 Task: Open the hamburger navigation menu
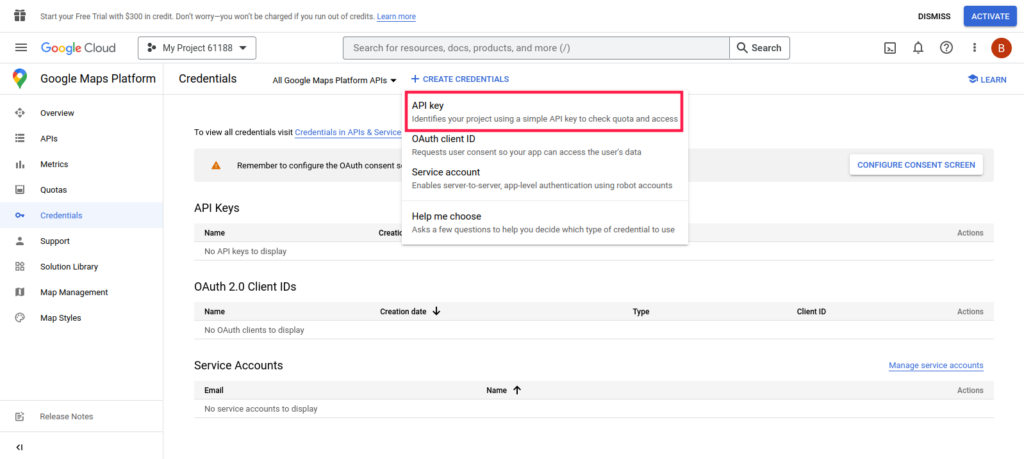20,48
